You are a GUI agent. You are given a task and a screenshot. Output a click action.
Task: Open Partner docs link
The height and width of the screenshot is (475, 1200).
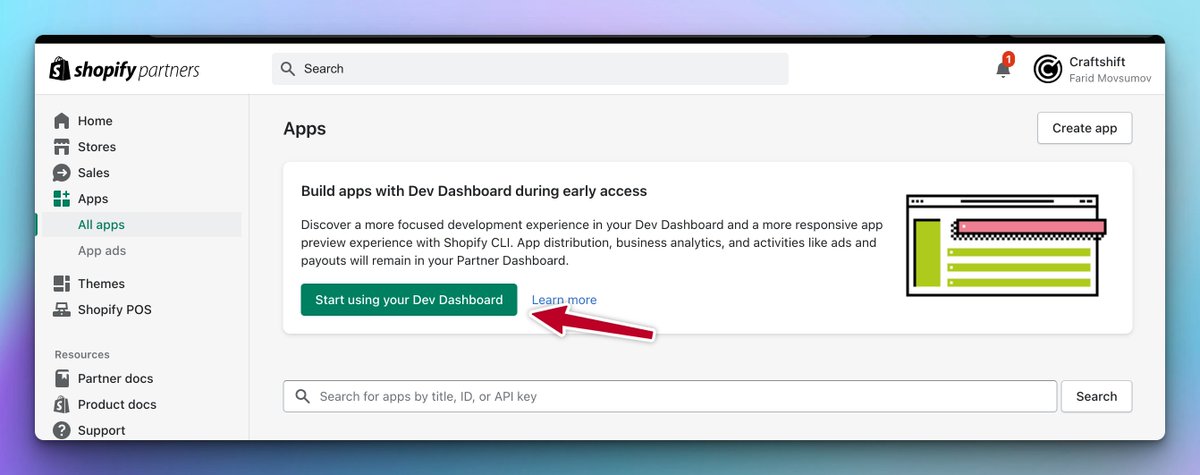116,379
